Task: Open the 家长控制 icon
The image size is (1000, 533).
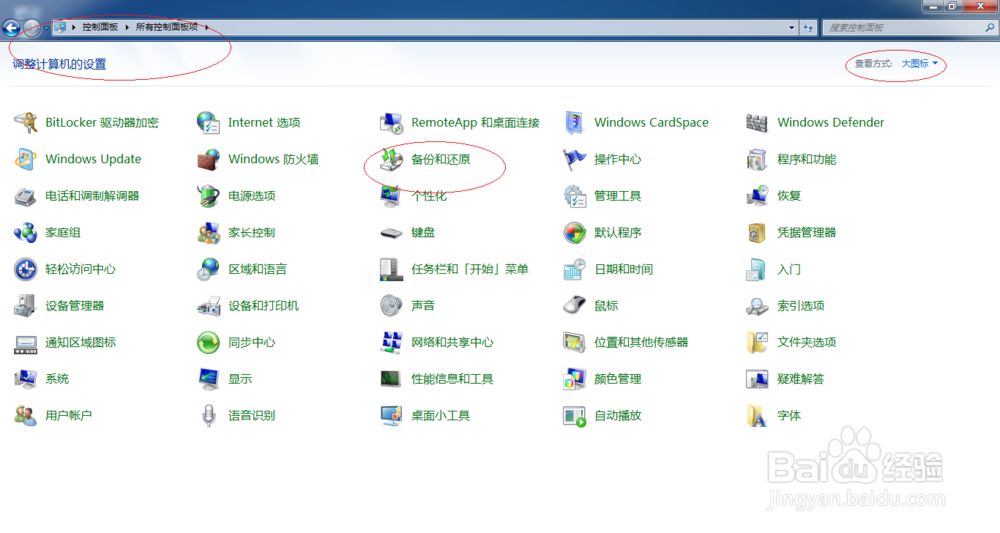Action: click(209, 233)
